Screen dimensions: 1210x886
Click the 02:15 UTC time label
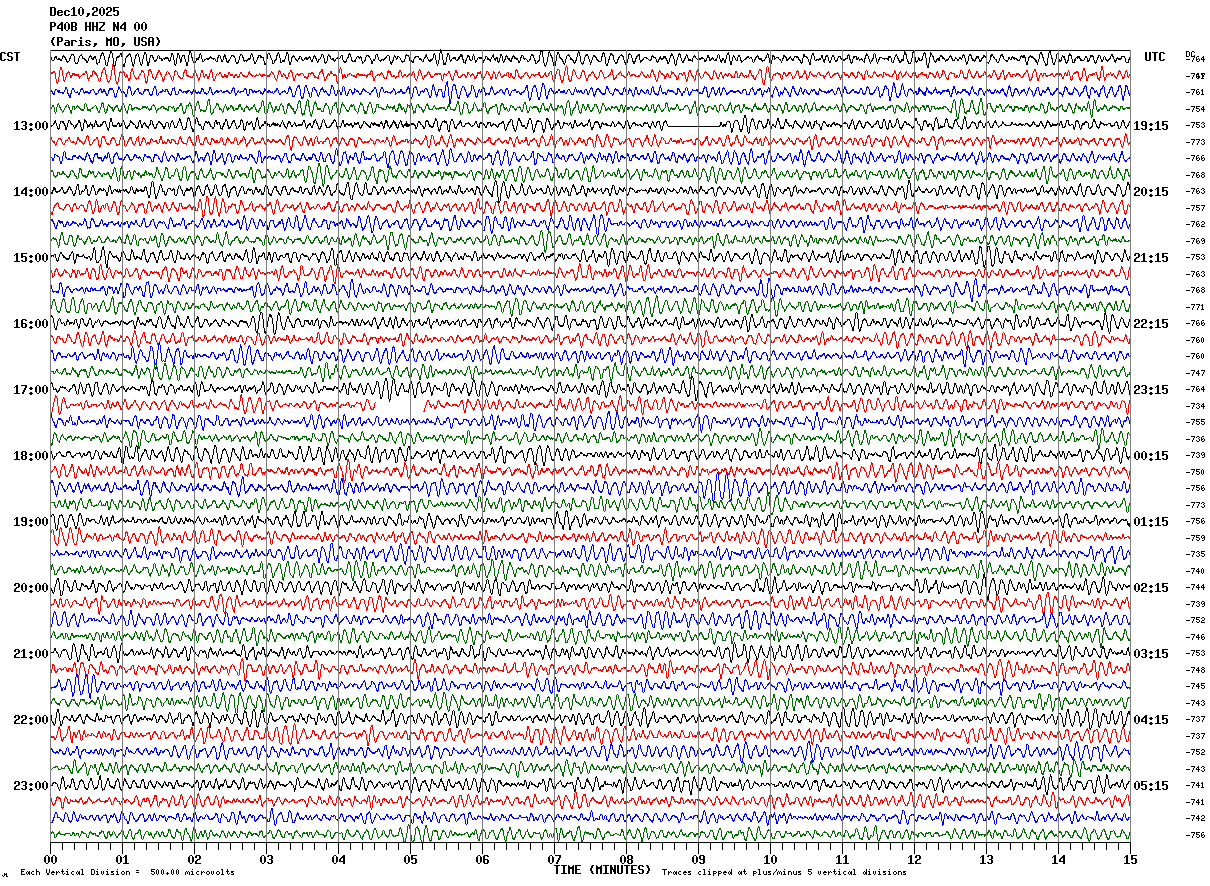click(x=1151, y=588)
